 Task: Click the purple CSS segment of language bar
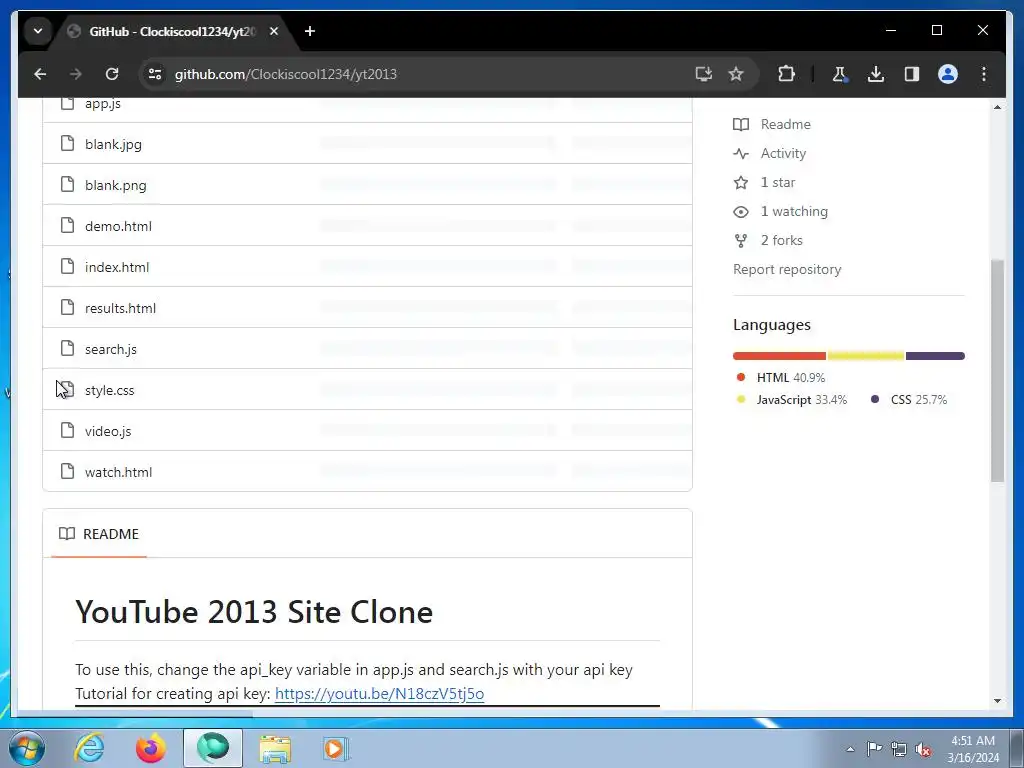pos(935,356)
